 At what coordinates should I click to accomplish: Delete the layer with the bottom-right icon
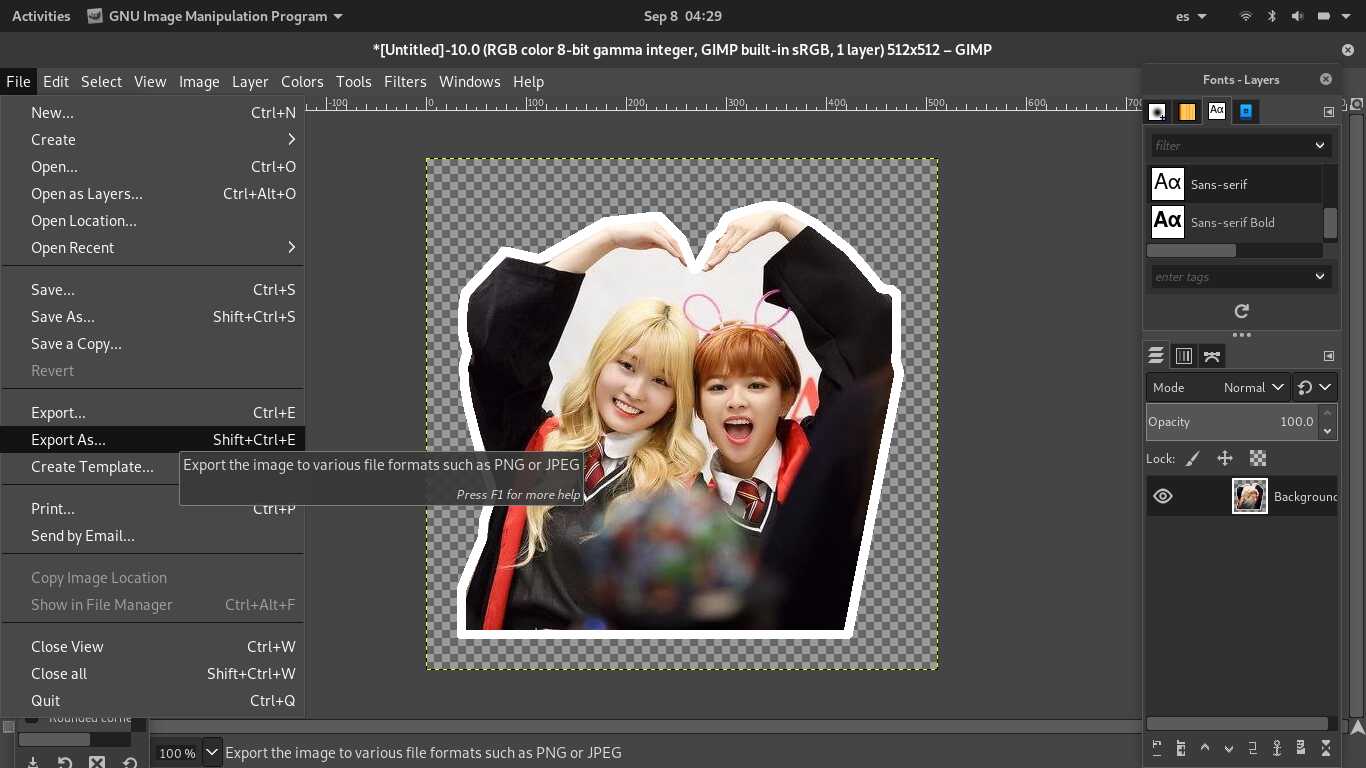point(1326,748)
